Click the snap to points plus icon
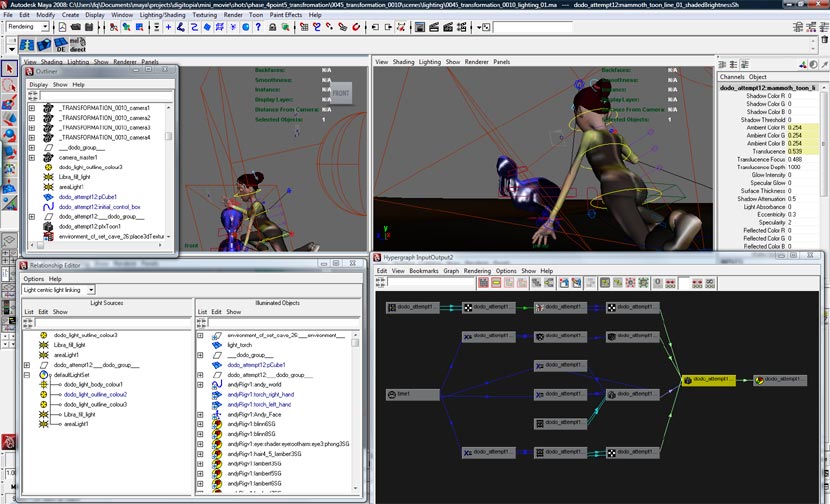Viewport: 830px width, 504px height. (168, 27)
